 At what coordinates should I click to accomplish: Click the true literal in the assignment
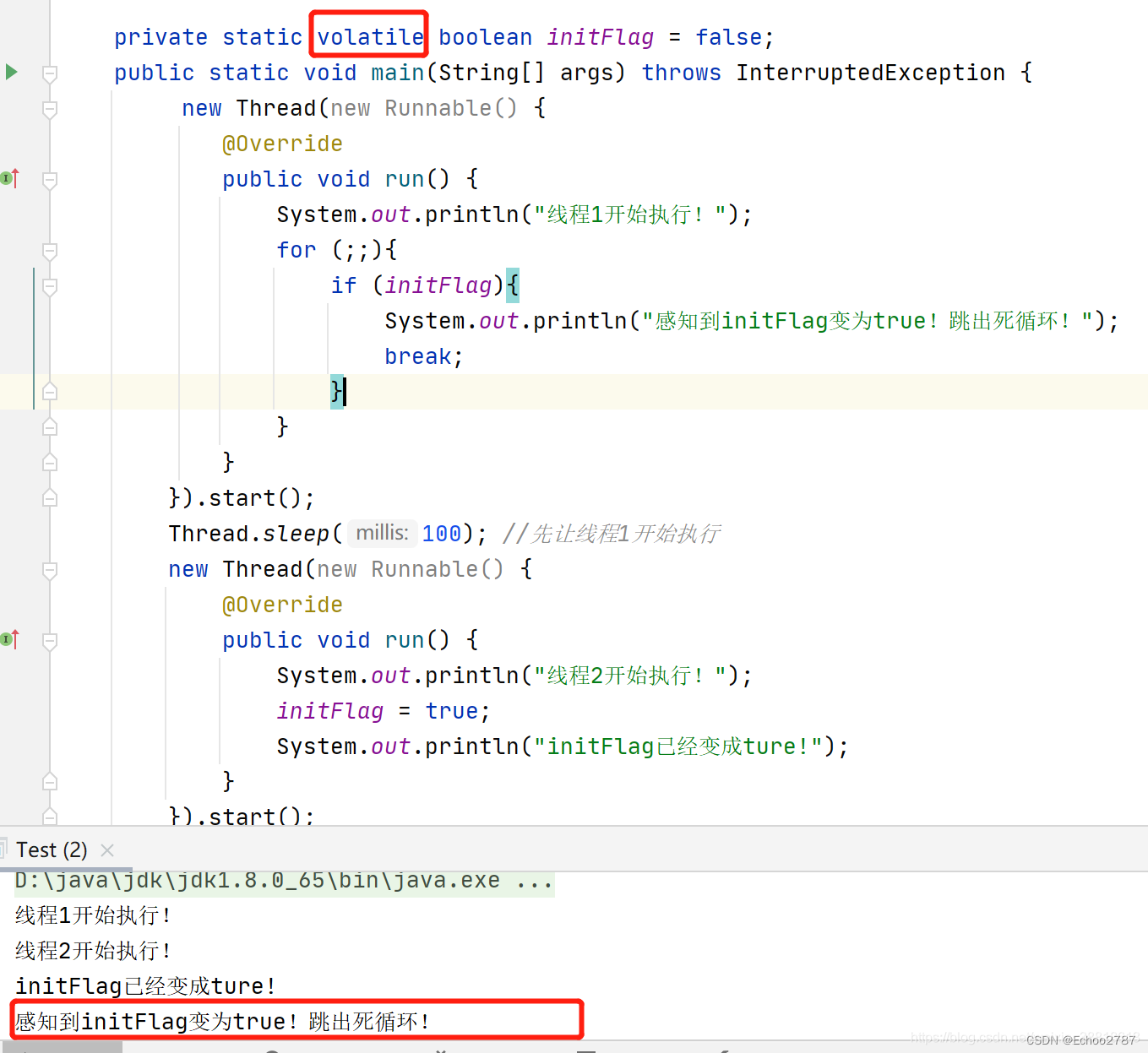click(451, 711)
